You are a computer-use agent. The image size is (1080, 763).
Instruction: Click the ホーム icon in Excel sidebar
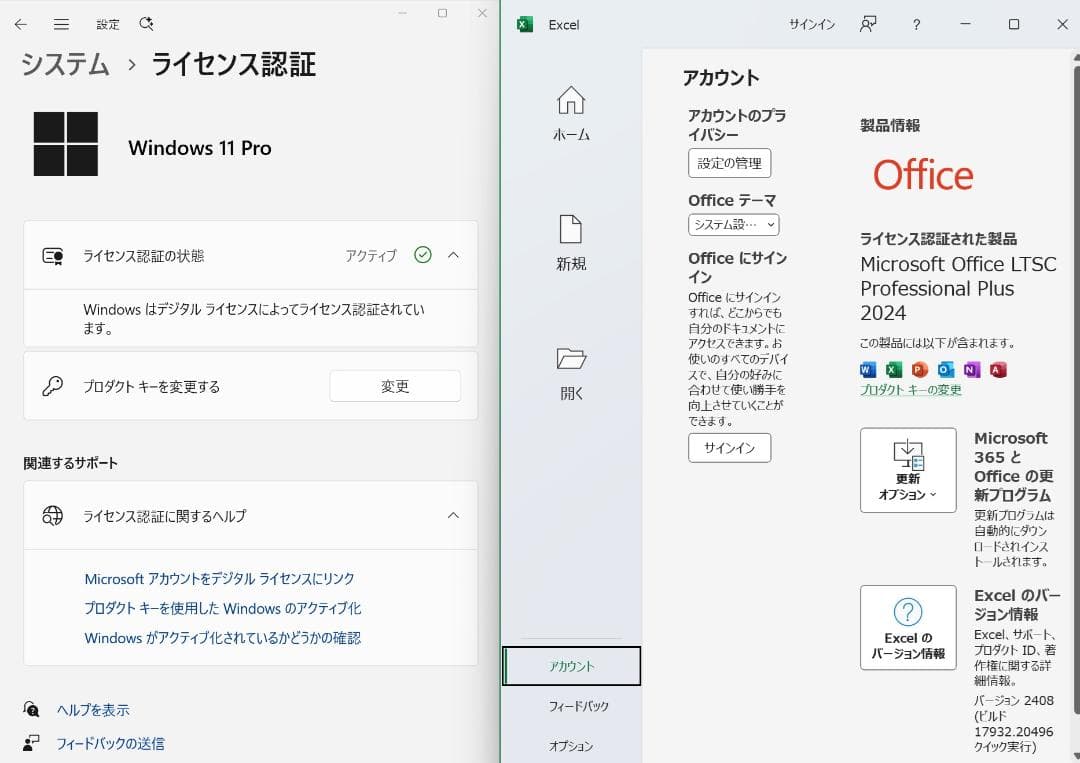pos(570,100)
